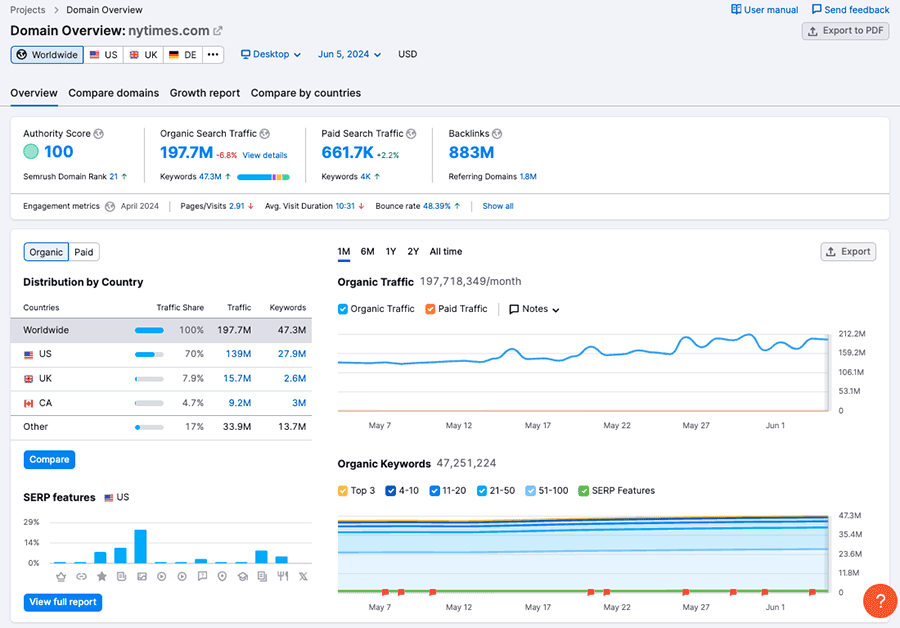Select the 2Y time range
Screen dimensions: 900x628
pos(413,251)
